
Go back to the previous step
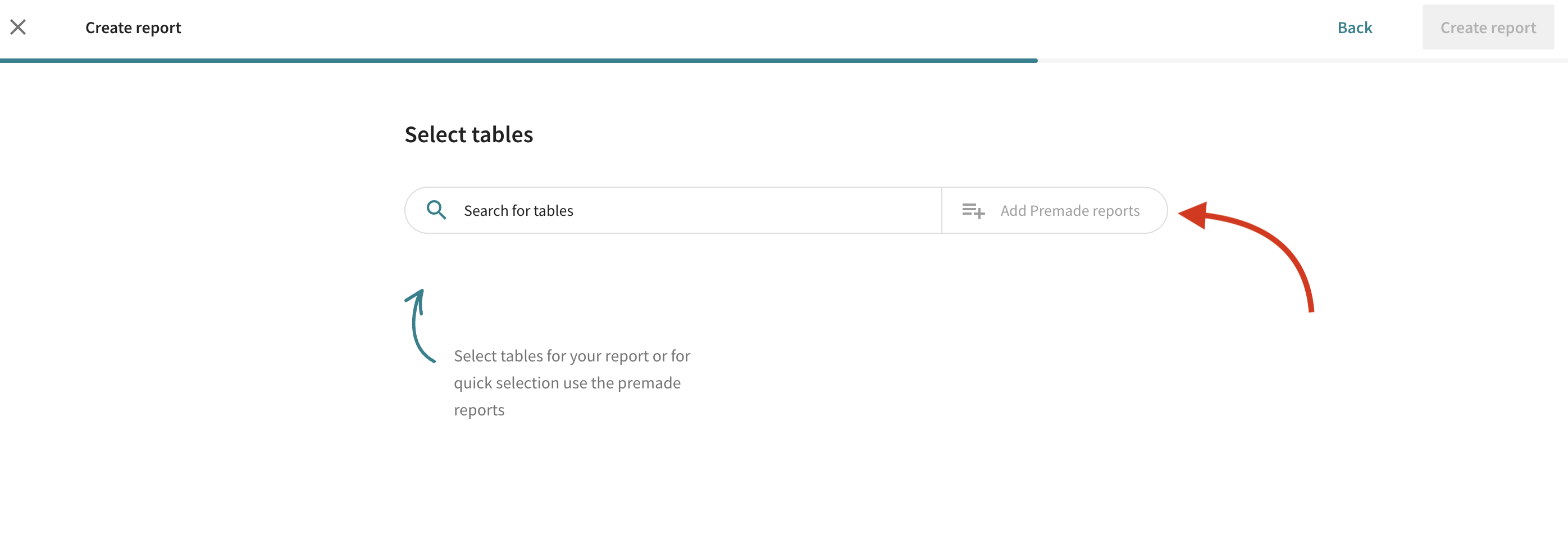point(1353,28)
